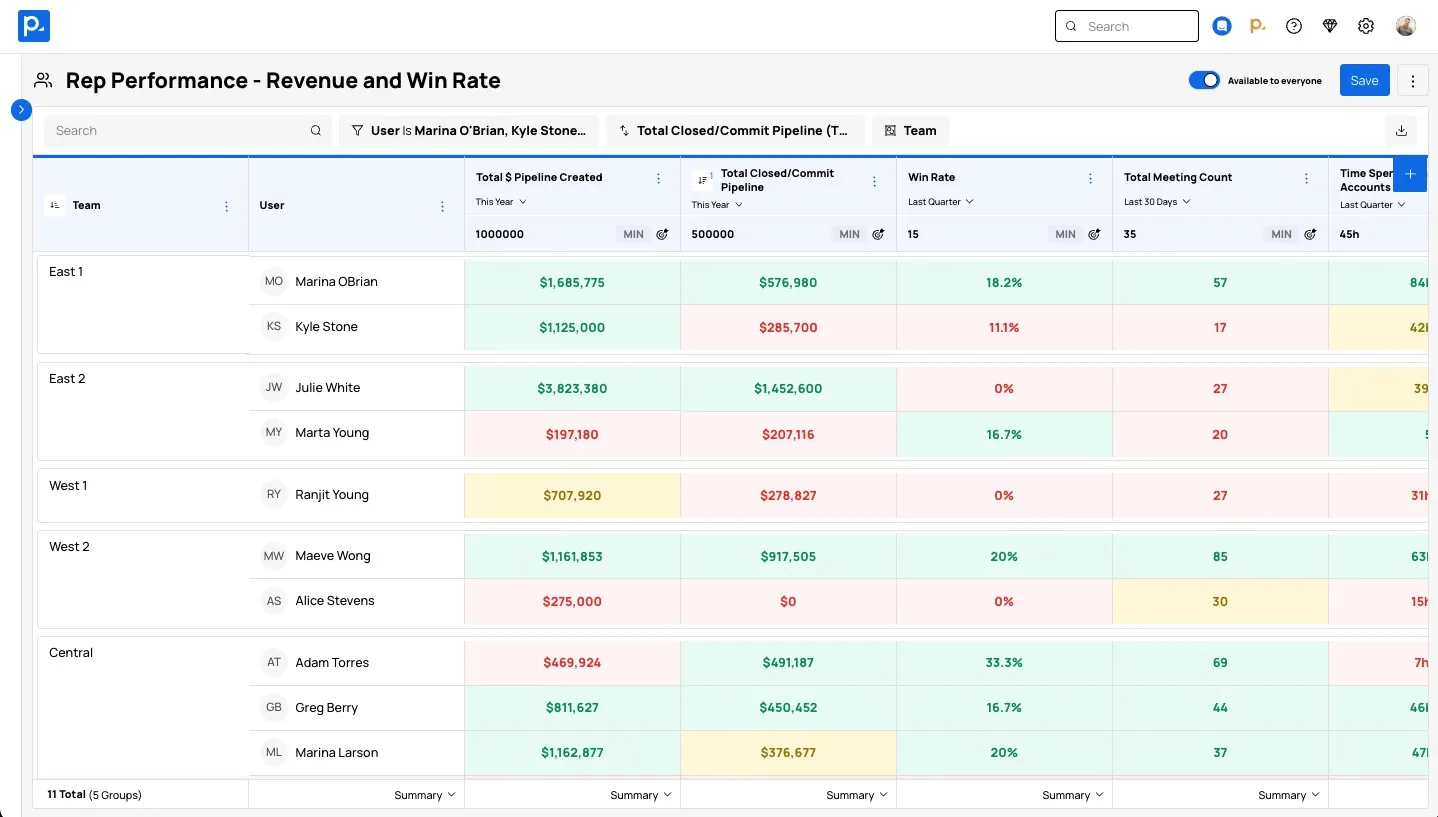1438x817 pixels.
Task: Open This Year dropdown under Pipeline Created
Action: (x=501, y=202)
